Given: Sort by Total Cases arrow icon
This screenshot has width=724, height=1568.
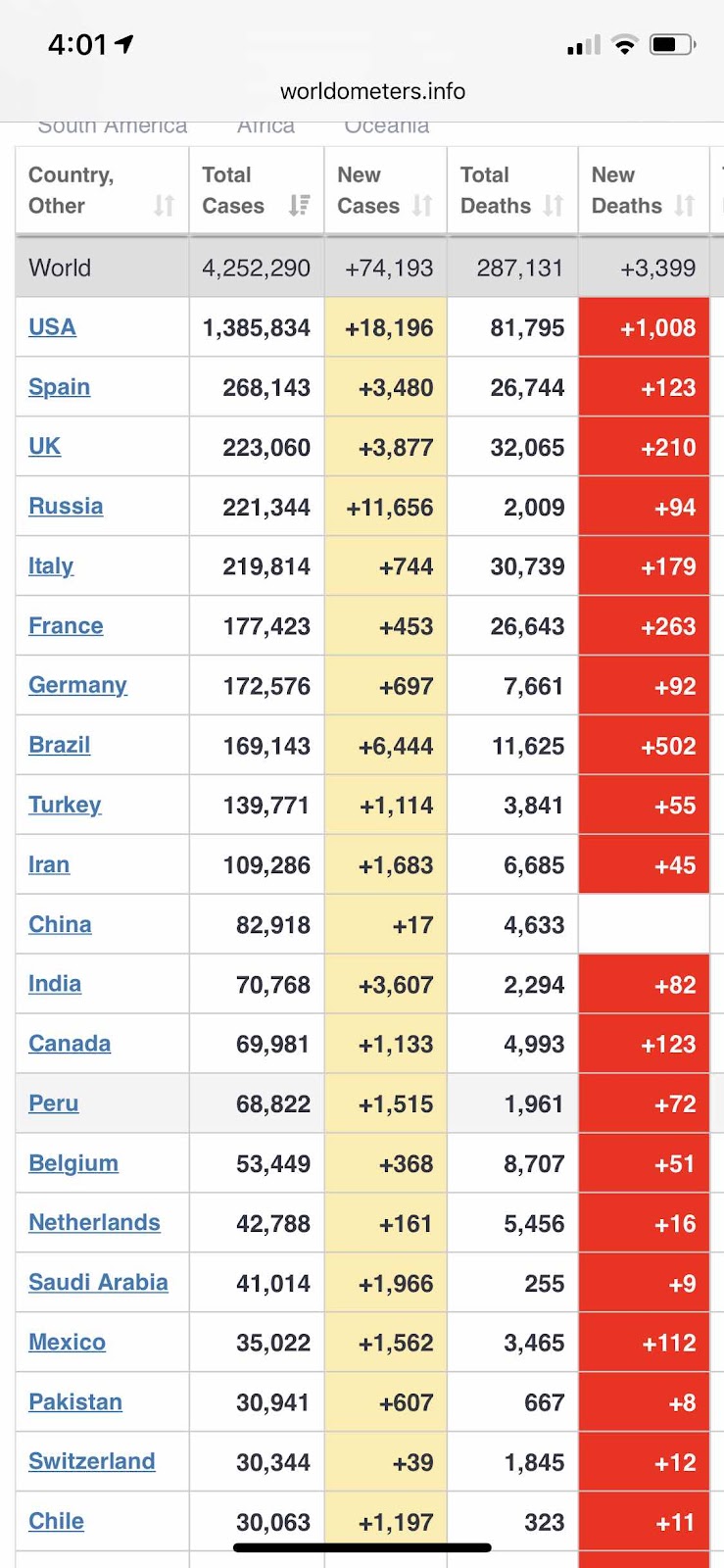Looking at the screenshot, I should [300, 206].
